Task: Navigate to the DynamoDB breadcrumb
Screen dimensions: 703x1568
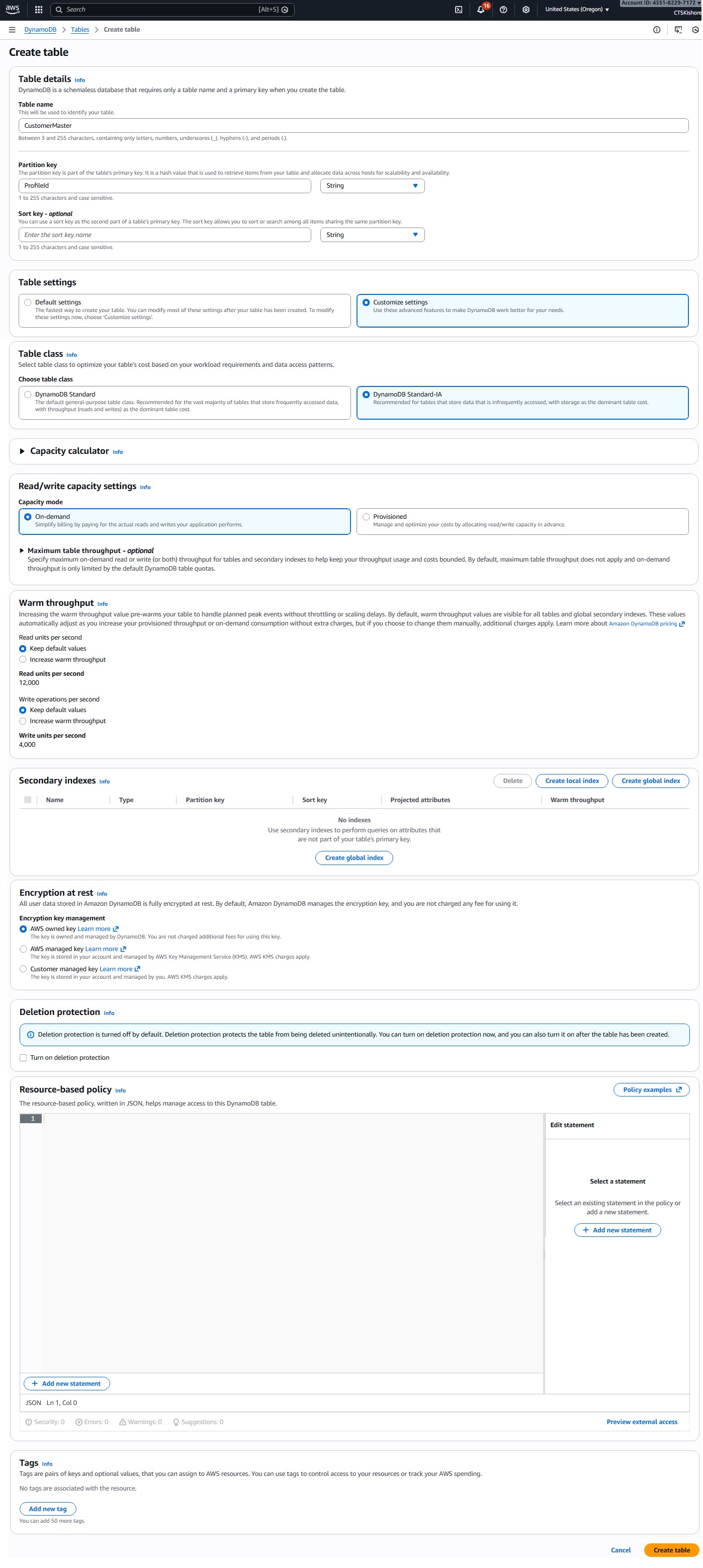Action: [x=40, y=30]
